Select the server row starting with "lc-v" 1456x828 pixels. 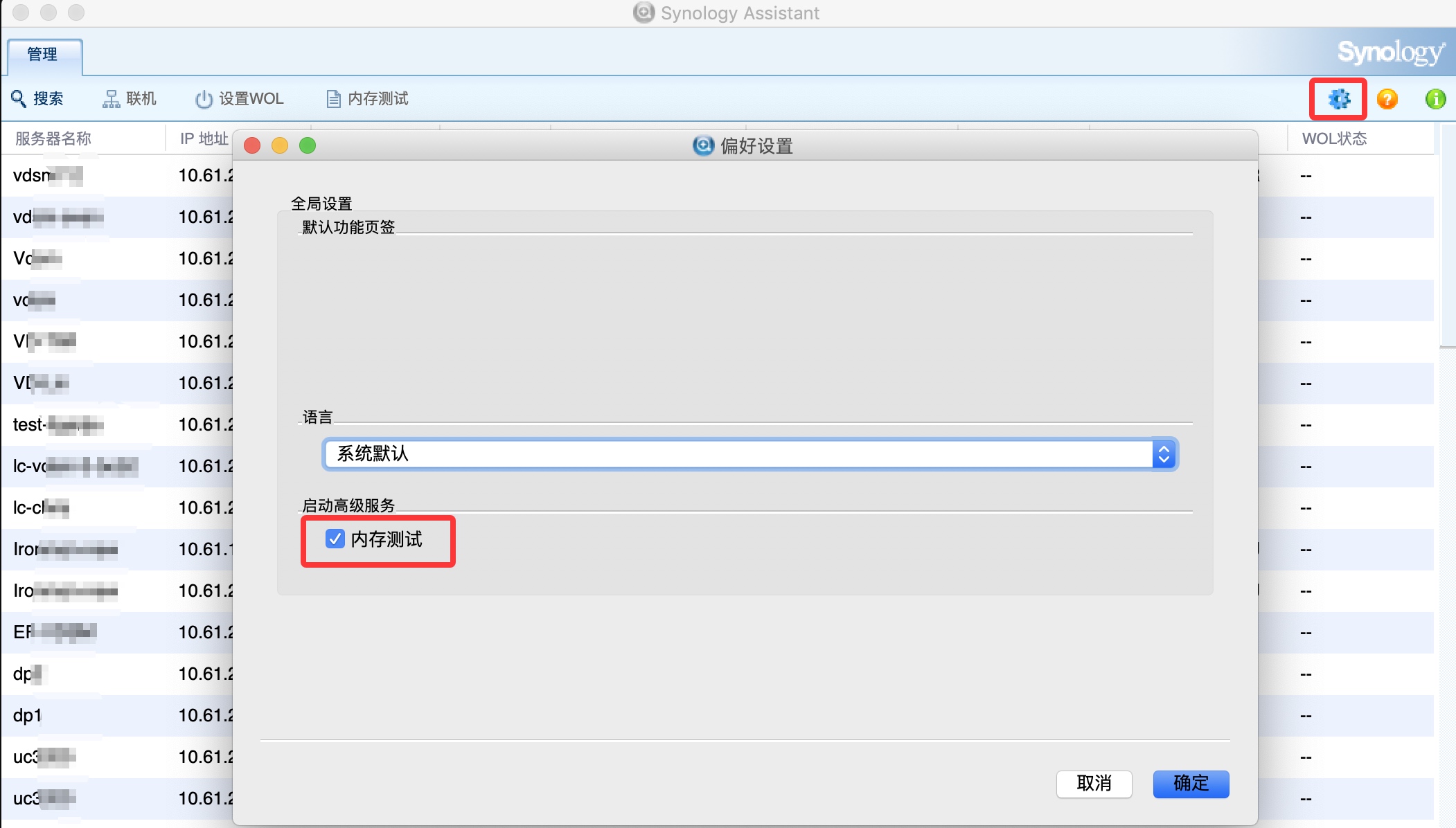tap(116, 466)
